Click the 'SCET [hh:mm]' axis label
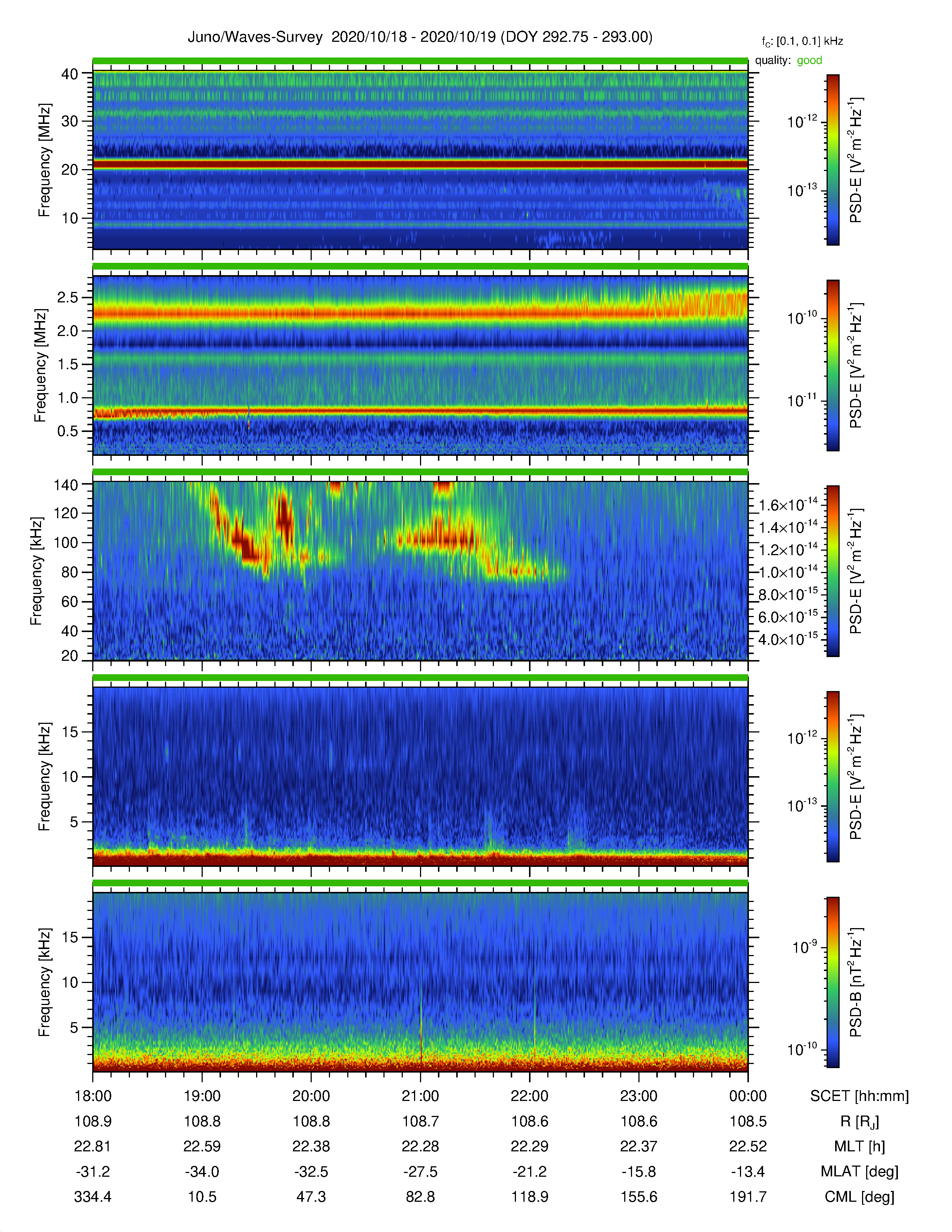This screenshot has width=952, height=1232. 859,1096
